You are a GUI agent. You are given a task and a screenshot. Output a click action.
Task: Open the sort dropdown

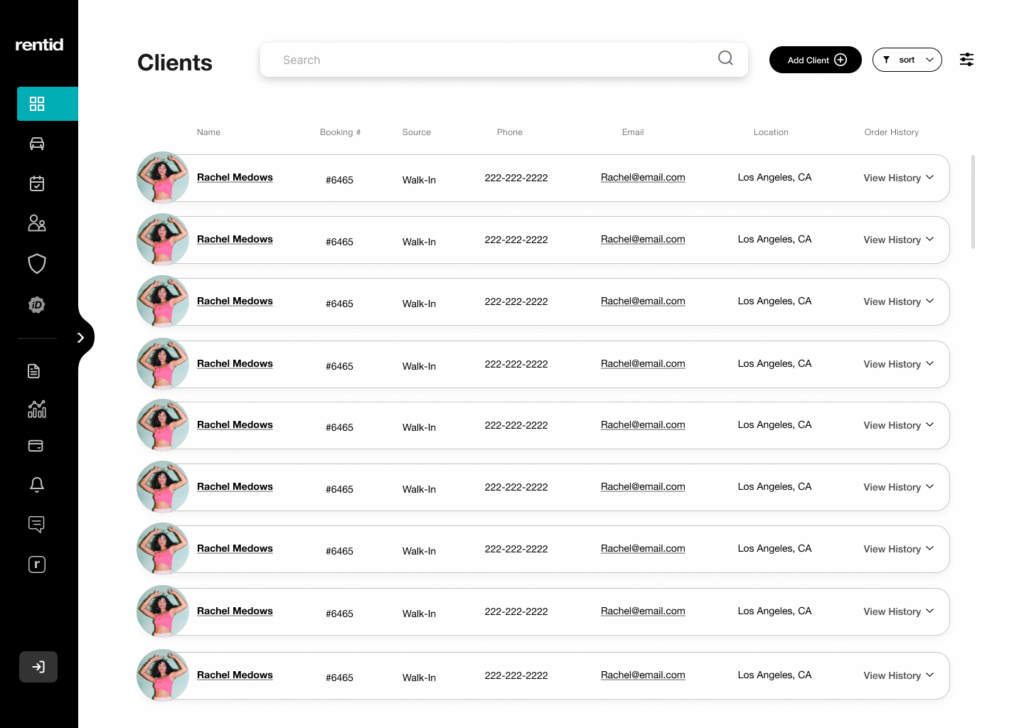[x=907, y=60]
